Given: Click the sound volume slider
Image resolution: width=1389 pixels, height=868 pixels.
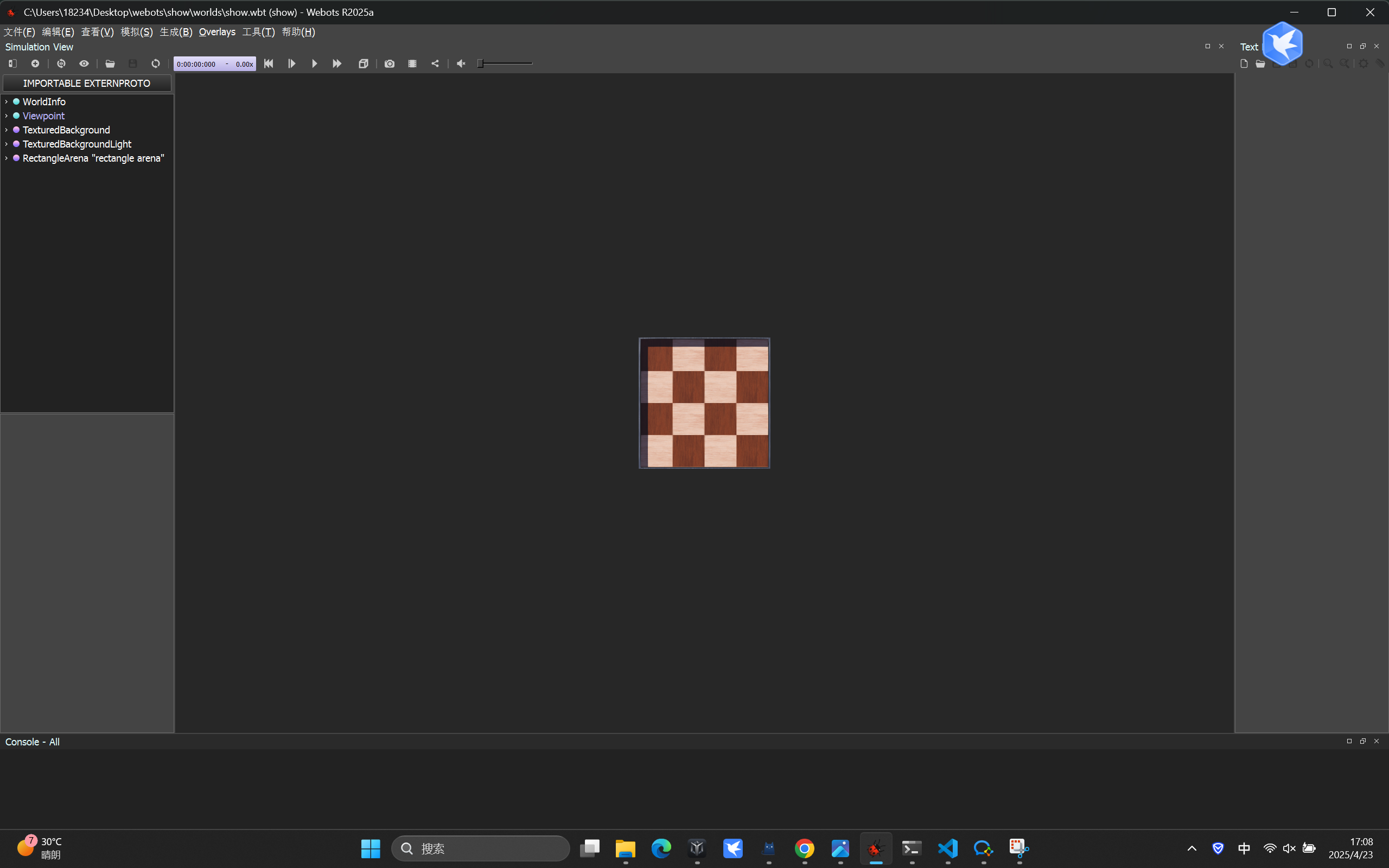Looking at the screenshot, I should point(505,63).
